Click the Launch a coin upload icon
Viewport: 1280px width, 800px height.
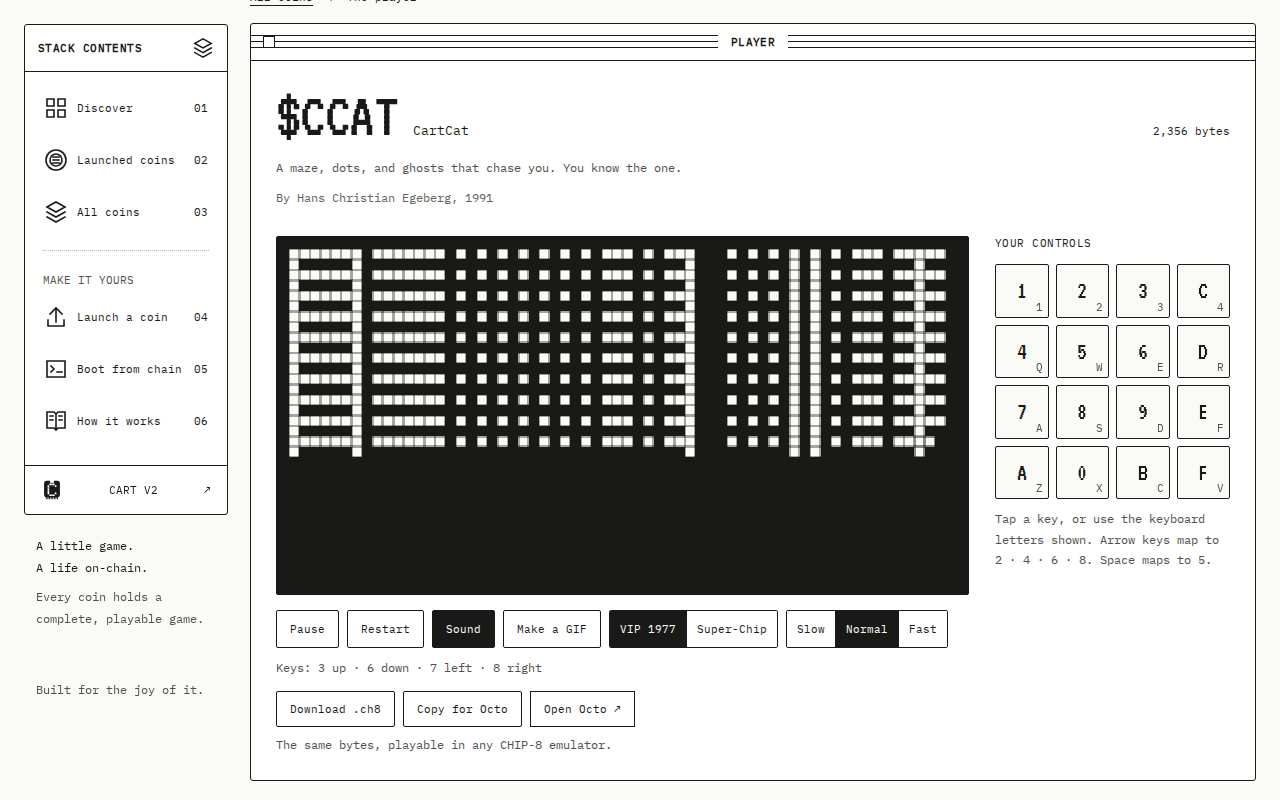click(x=56, y=317)
